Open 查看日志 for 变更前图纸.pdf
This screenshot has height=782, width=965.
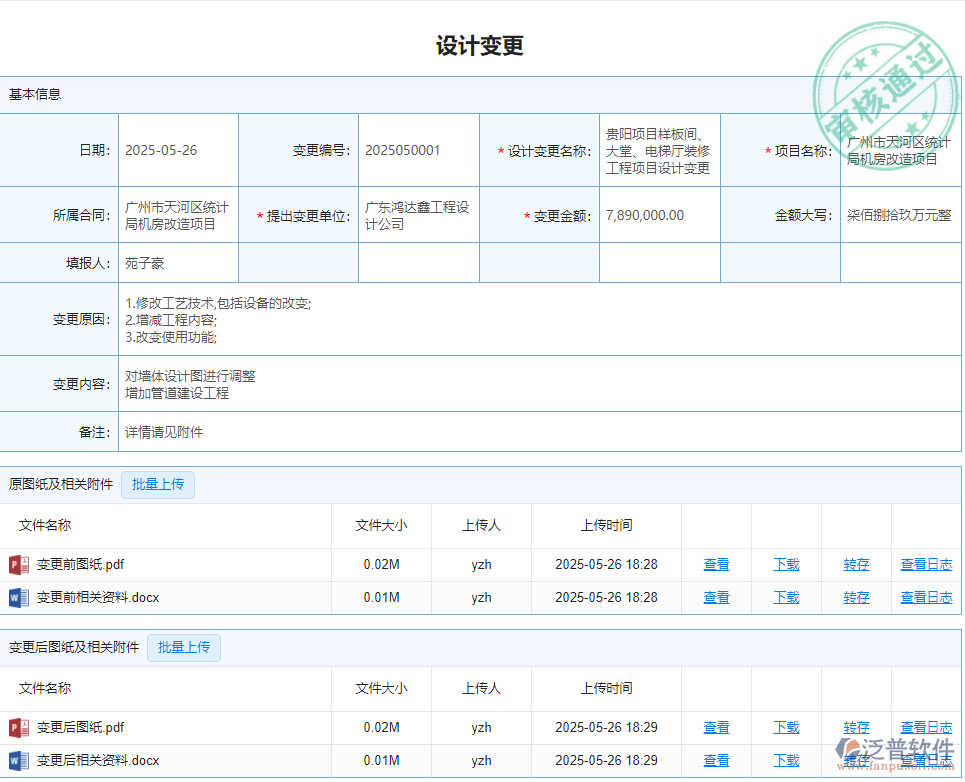[925, 563]
